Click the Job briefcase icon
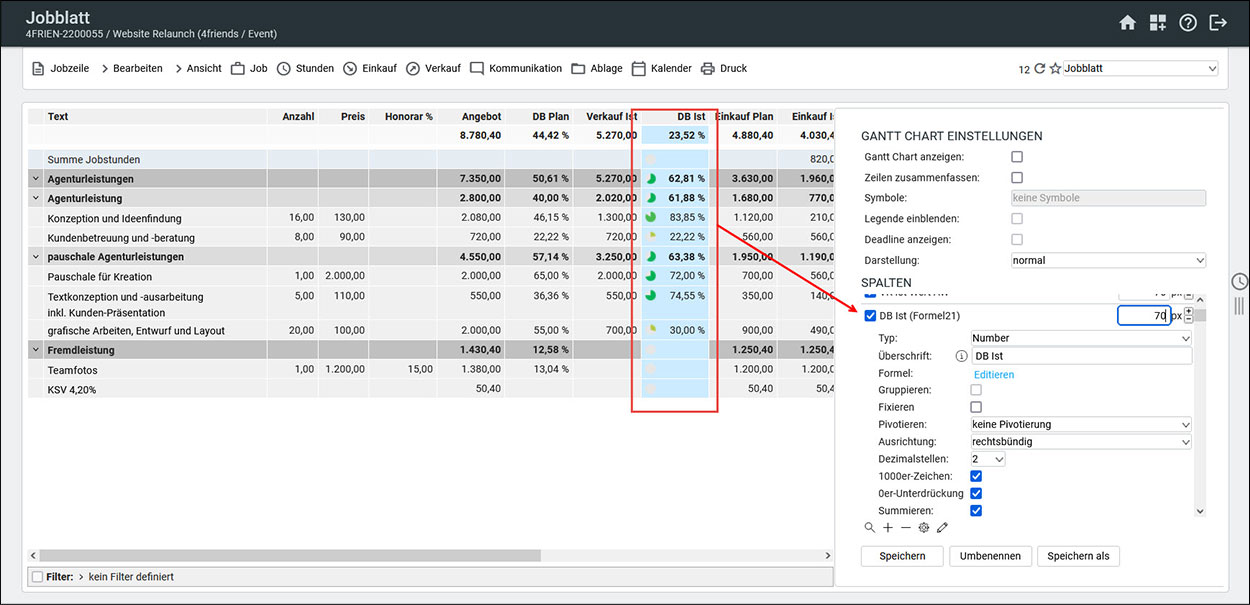The width and height of the screenshot is (1250, 605). [238, 69]
